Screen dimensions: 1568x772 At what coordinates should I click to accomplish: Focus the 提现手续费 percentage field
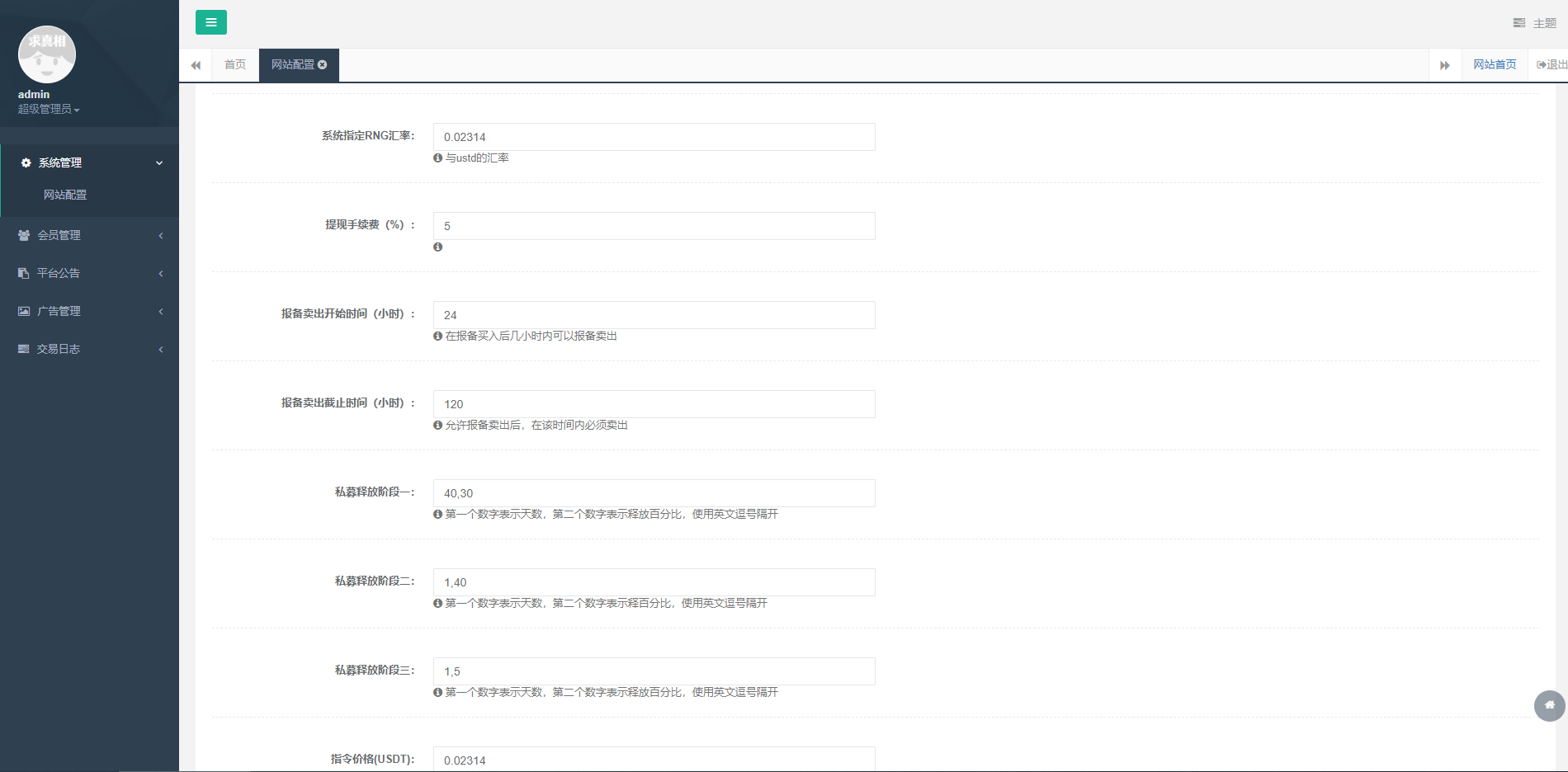pyautogui.click(x=654, y=226)
